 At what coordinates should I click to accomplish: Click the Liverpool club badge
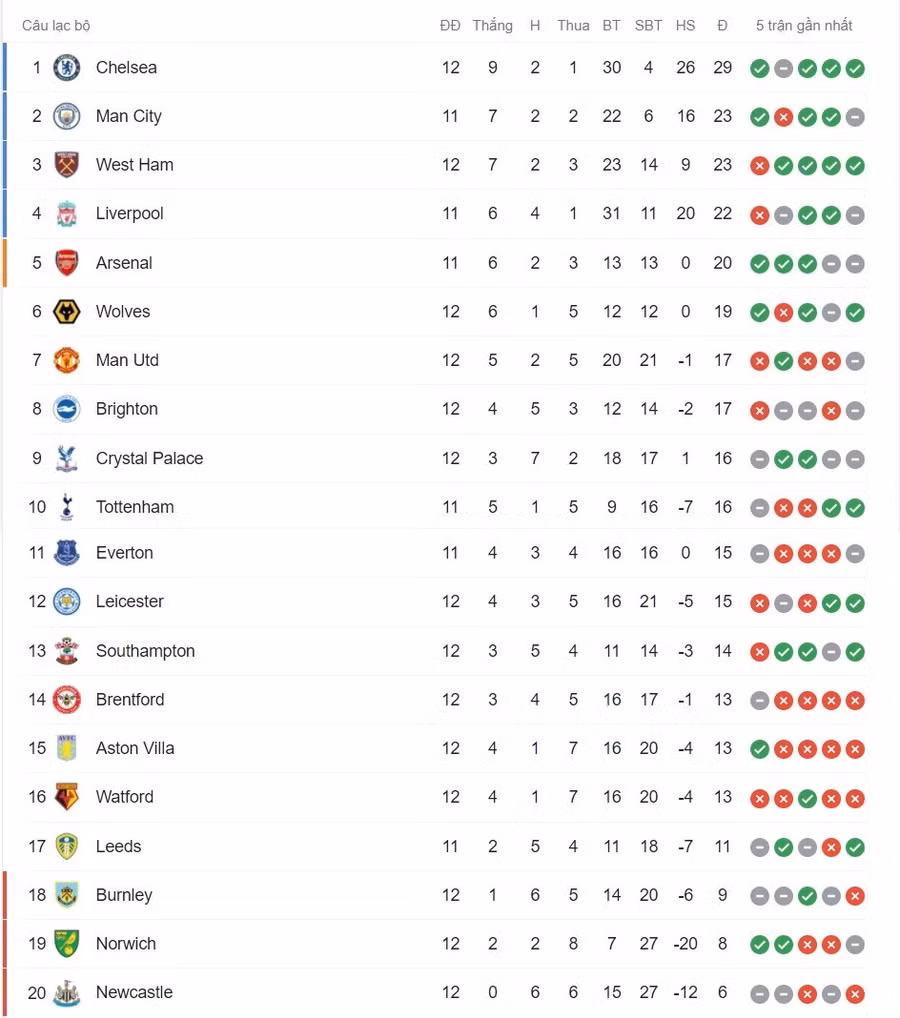click(x=67, y=214)
